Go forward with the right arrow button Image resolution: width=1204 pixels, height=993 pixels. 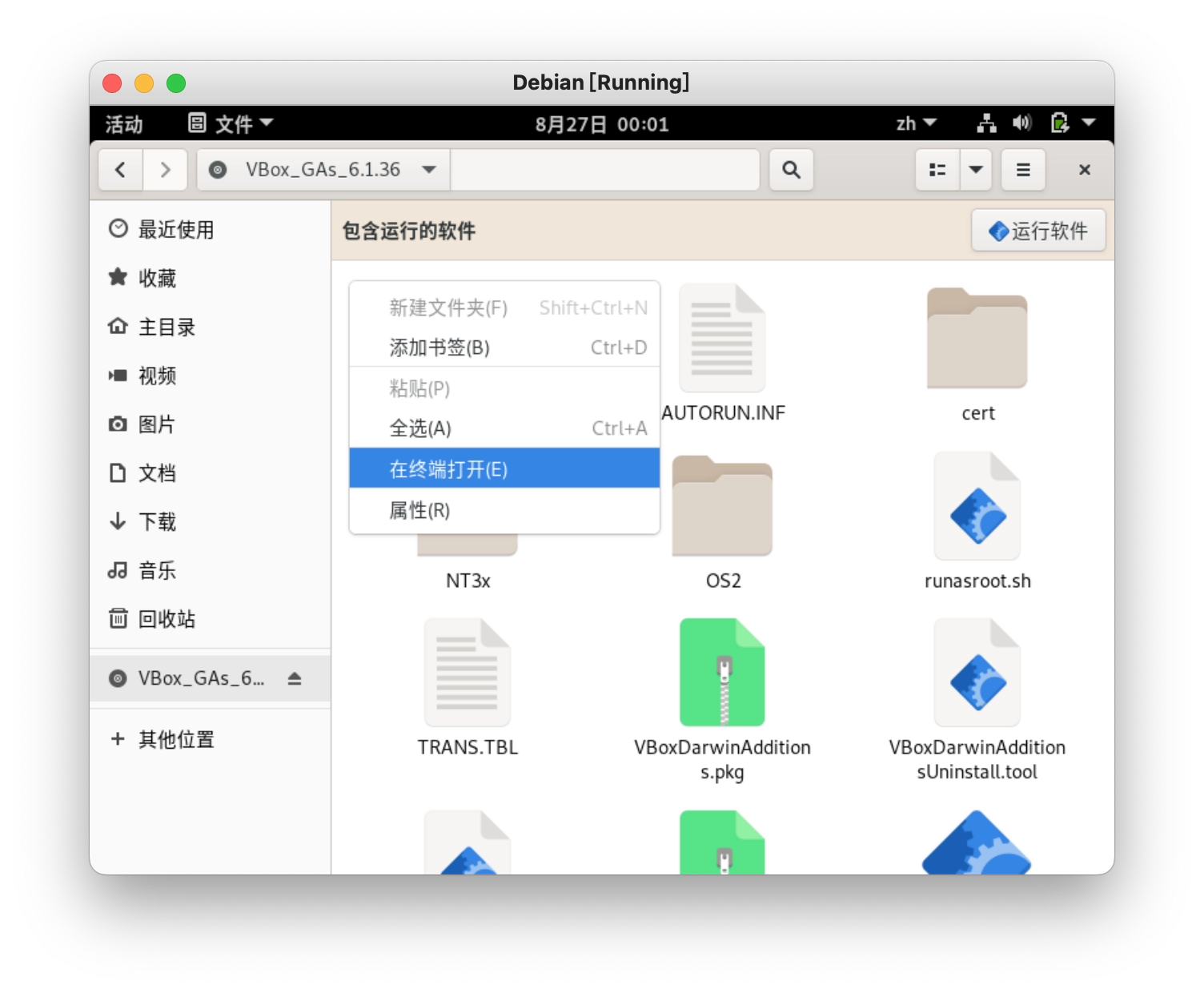click(165, 170)
